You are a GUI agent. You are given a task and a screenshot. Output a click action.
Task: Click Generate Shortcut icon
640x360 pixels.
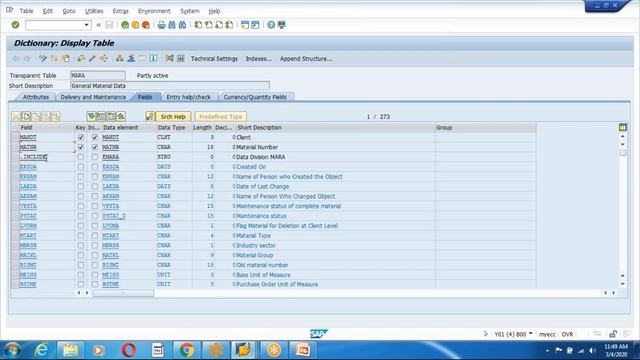(255, 25)
